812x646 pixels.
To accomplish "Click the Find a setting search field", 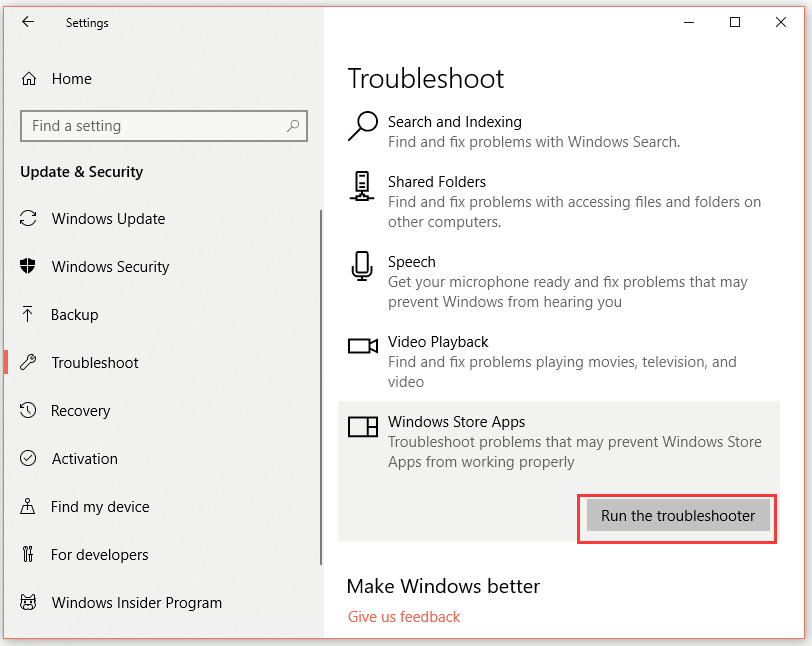I will point(164,126).
